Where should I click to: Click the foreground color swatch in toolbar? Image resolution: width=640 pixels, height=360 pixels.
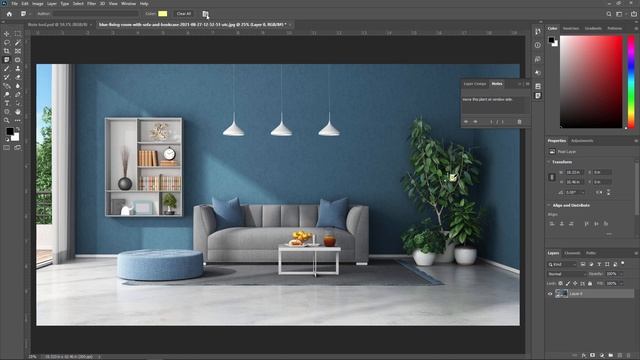[x=9, y=131]
